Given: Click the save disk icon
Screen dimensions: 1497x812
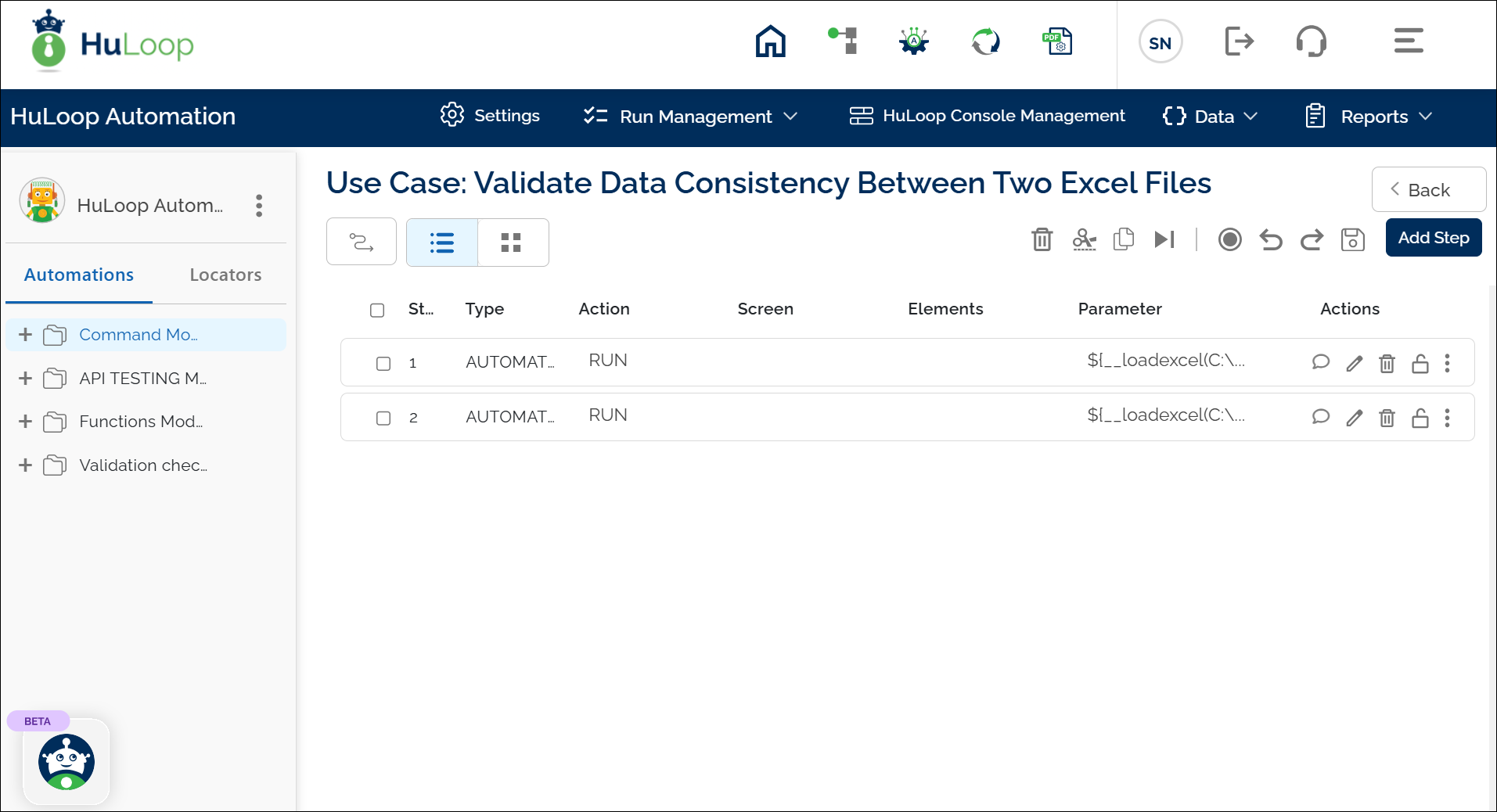Looking at the screenshot, I should 1352,239.
